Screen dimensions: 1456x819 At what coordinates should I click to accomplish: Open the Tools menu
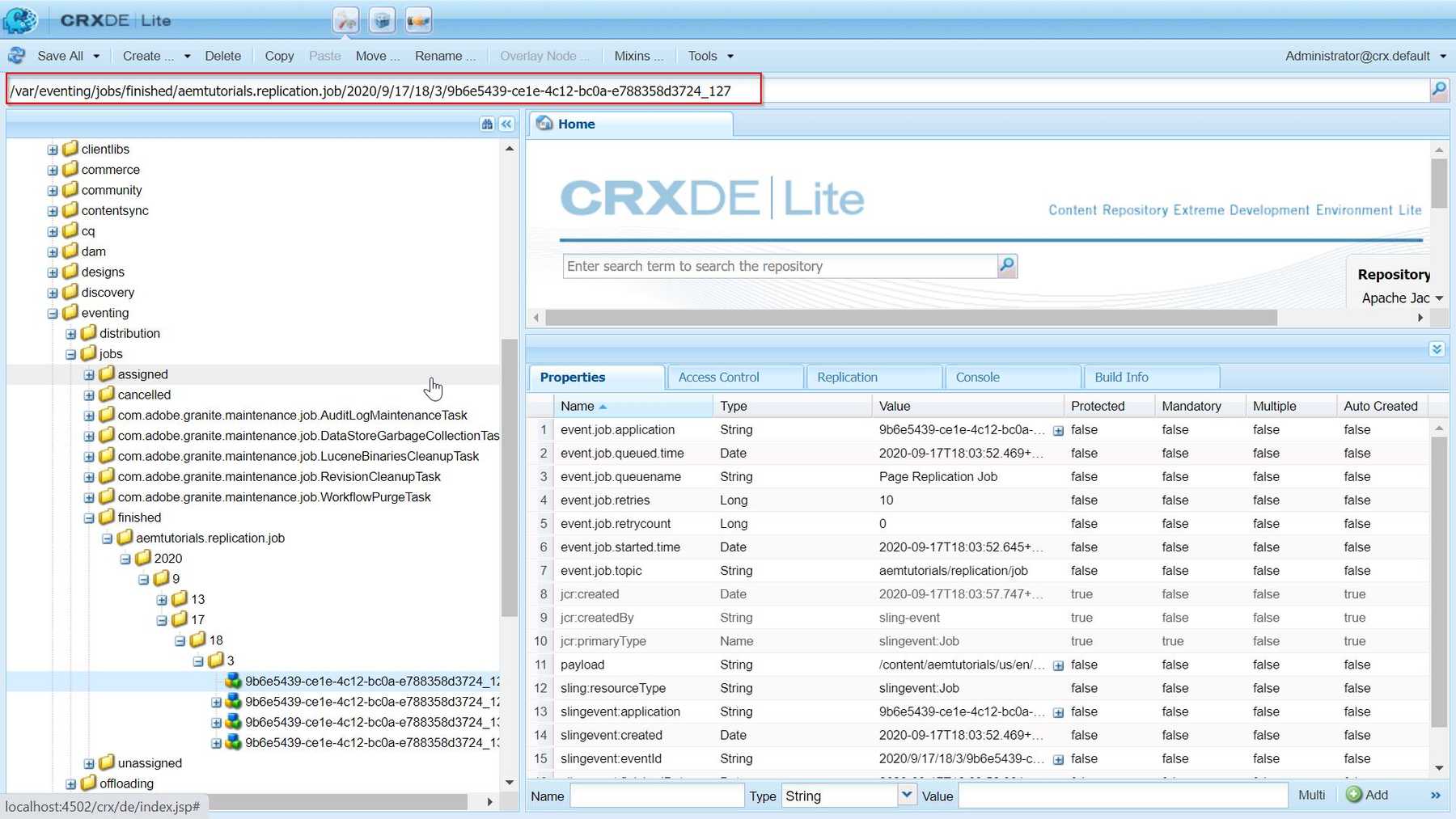[x=710, y=56]
